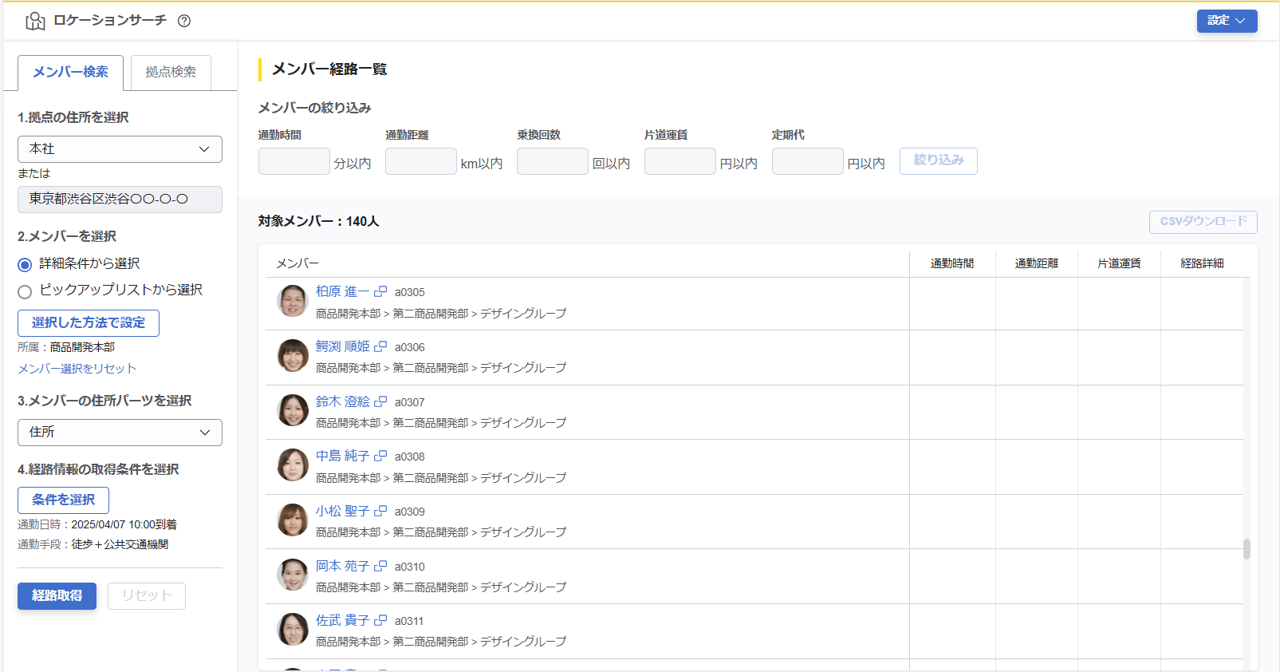Viewport: 1280px width, 672px height.
Task: Switch to the 拠点検索 tab
Action: [x=169, y=72]
